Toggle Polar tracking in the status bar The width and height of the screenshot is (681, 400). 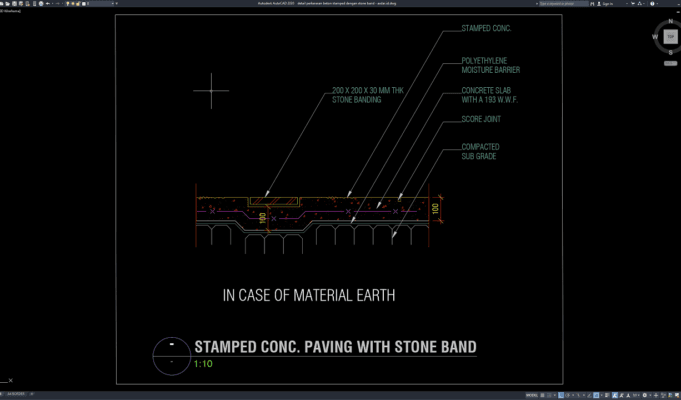click(567, 395)
